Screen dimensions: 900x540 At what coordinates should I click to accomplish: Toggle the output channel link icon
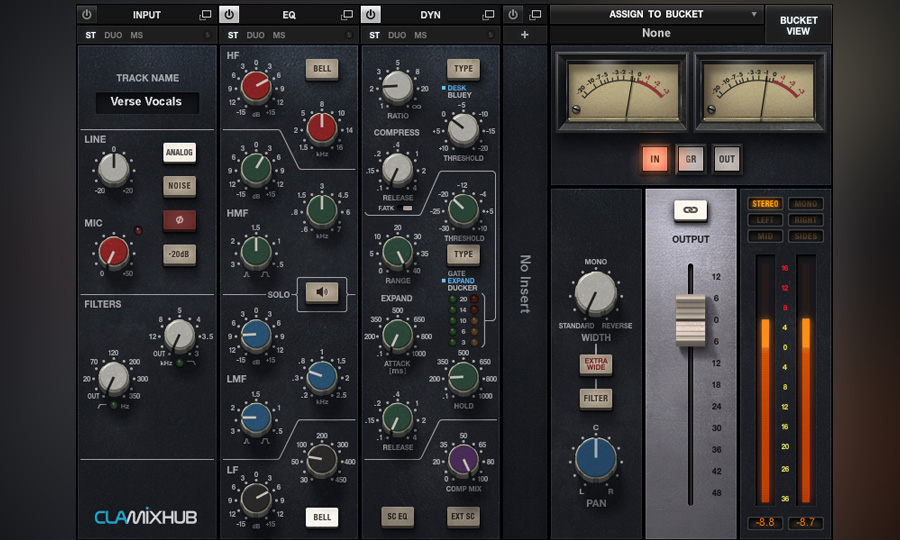click(690, 210)
